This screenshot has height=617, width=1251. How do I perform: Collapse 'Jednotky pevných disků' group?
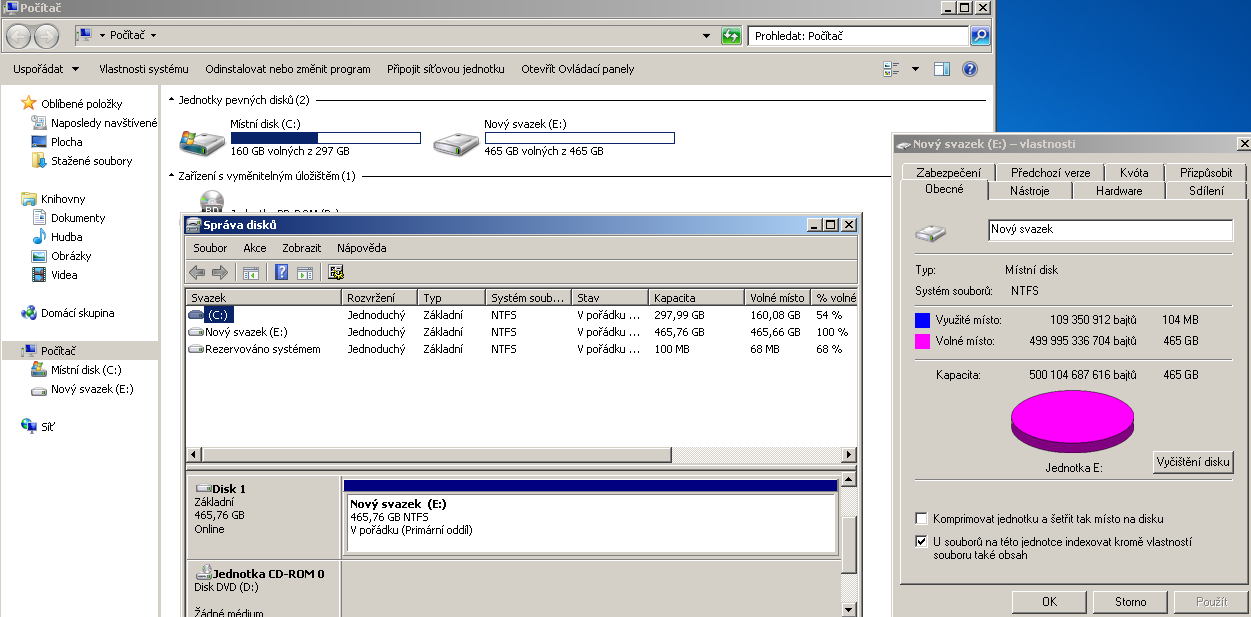[171, 100]
